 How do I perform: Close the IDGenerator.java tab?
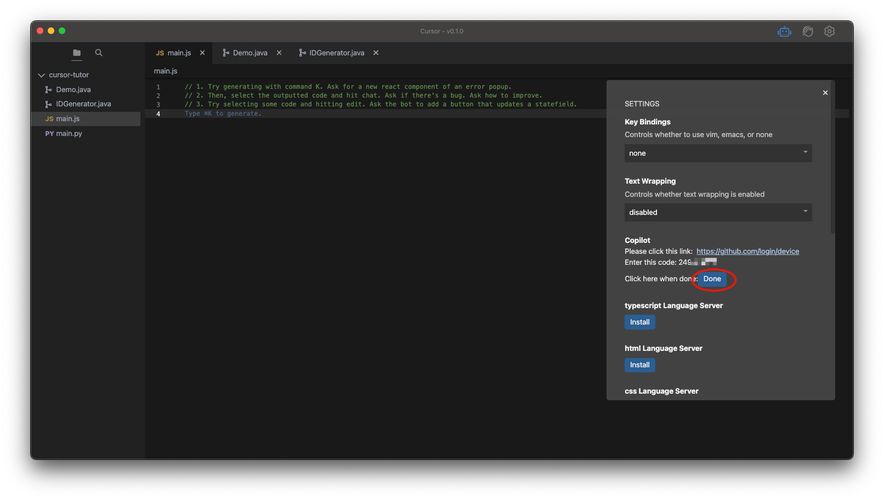[376, 53]
